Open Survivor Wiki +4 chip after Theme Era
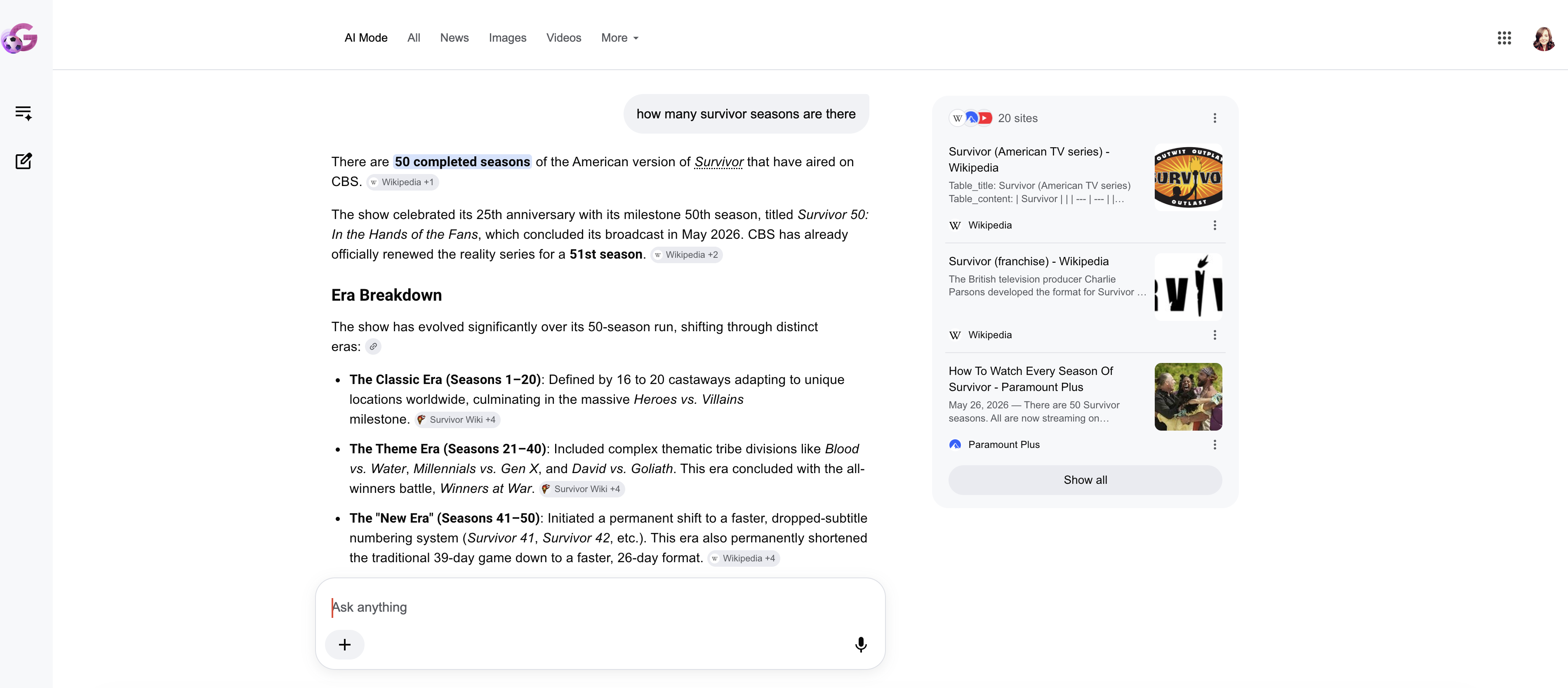The width and height of the screenshot is (1568, 688). [x=582, y=489]
